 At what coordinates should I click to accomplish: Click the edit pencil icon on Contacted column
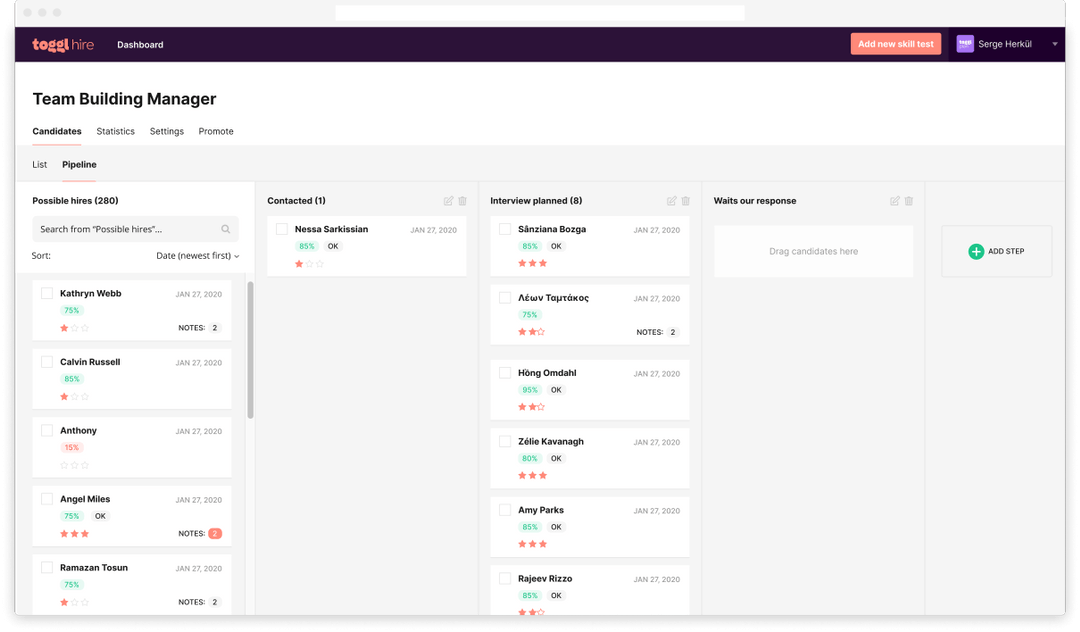(x=449, y=201)
